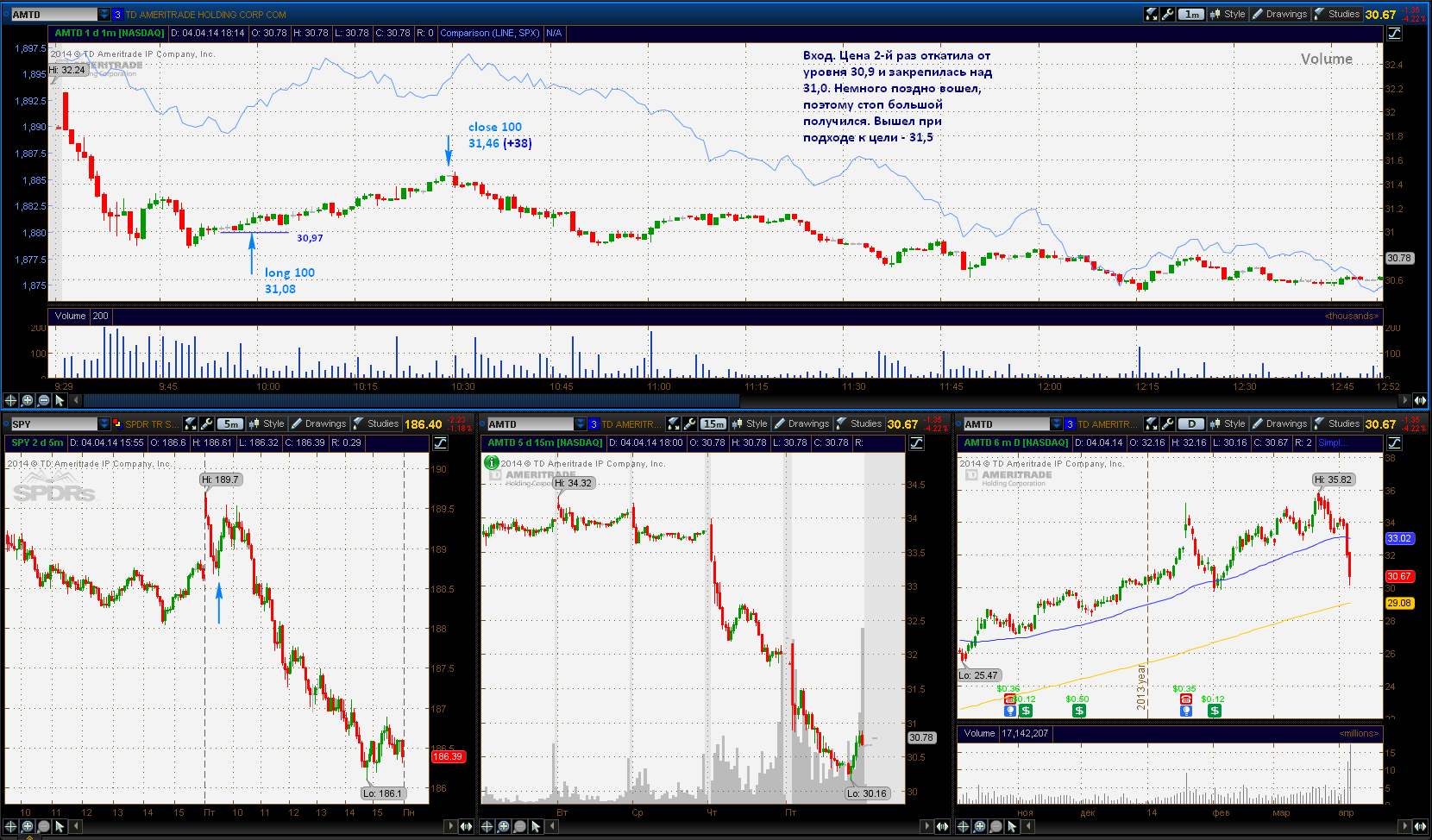Click color link icon next to SPY symbol
Image resolution: width=1432 pixels, height=840 pixels.
click(x=117, y=423)
